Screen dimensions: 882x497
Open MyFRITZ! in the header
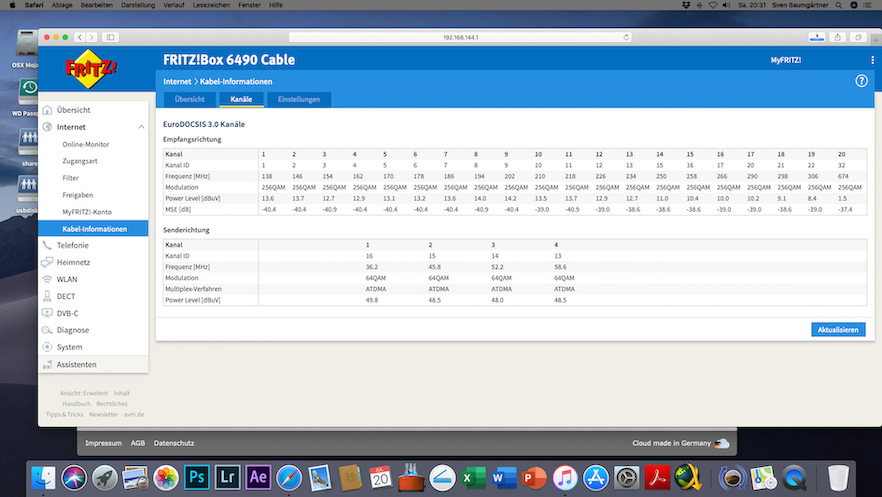pyautogui.click(x=786, y=60)
